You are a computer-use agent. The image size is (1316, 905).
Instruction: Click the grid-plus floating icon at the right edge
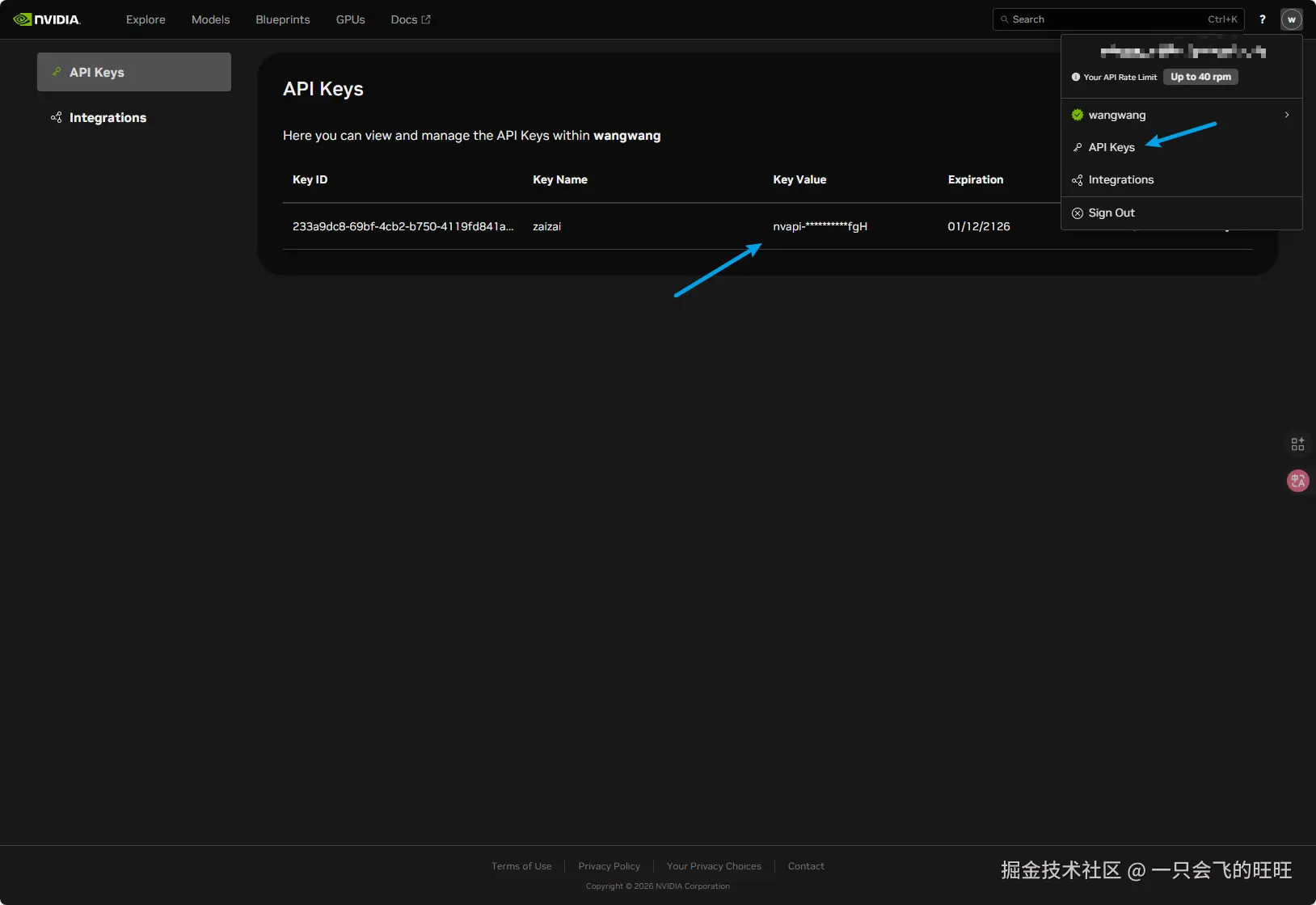point(1297,444)
